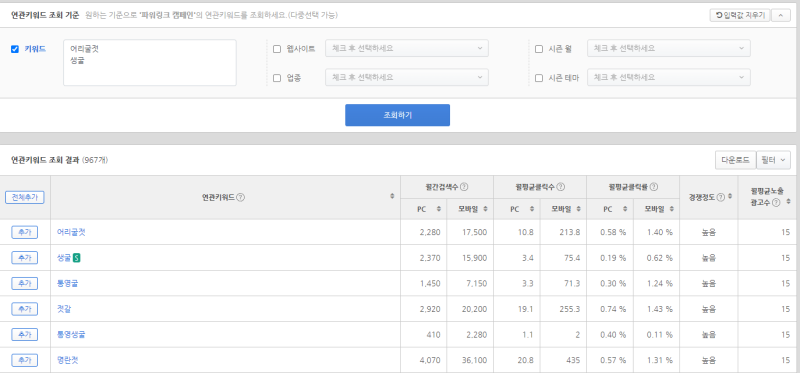Click the 입력값 지우기 button
This screenshot has width=800, height=373.
pos(740,15)
